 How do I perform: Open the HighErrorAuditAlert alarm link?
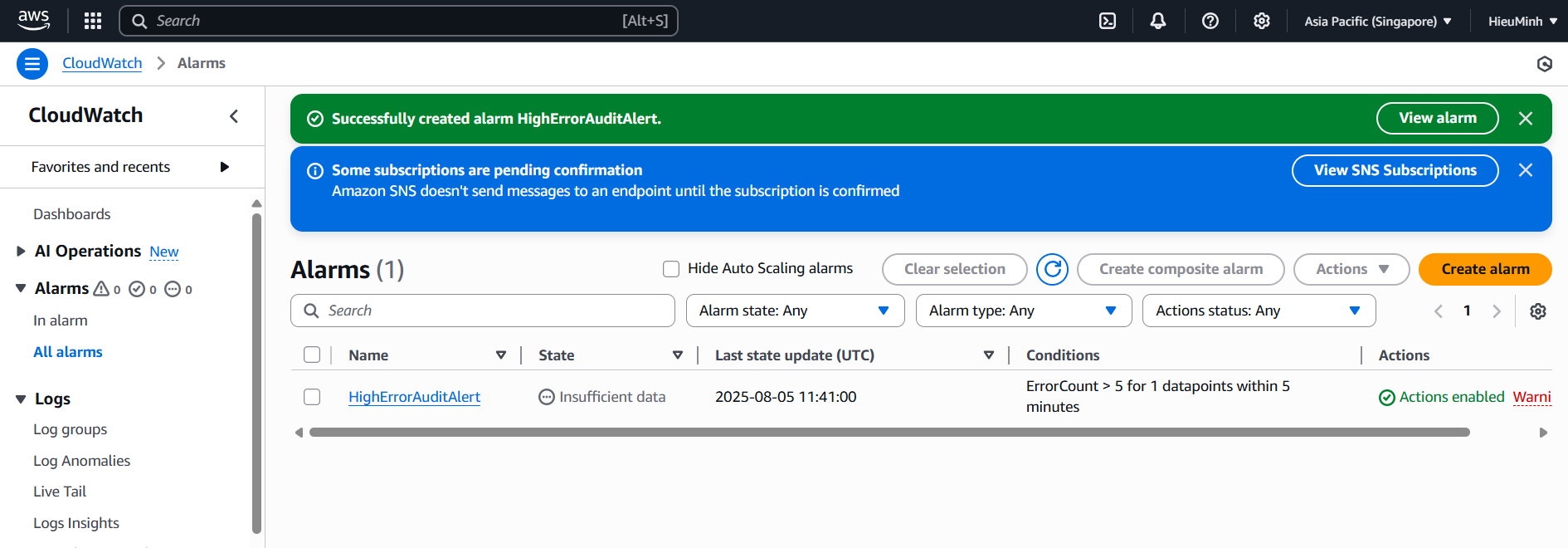pos(414,397)
